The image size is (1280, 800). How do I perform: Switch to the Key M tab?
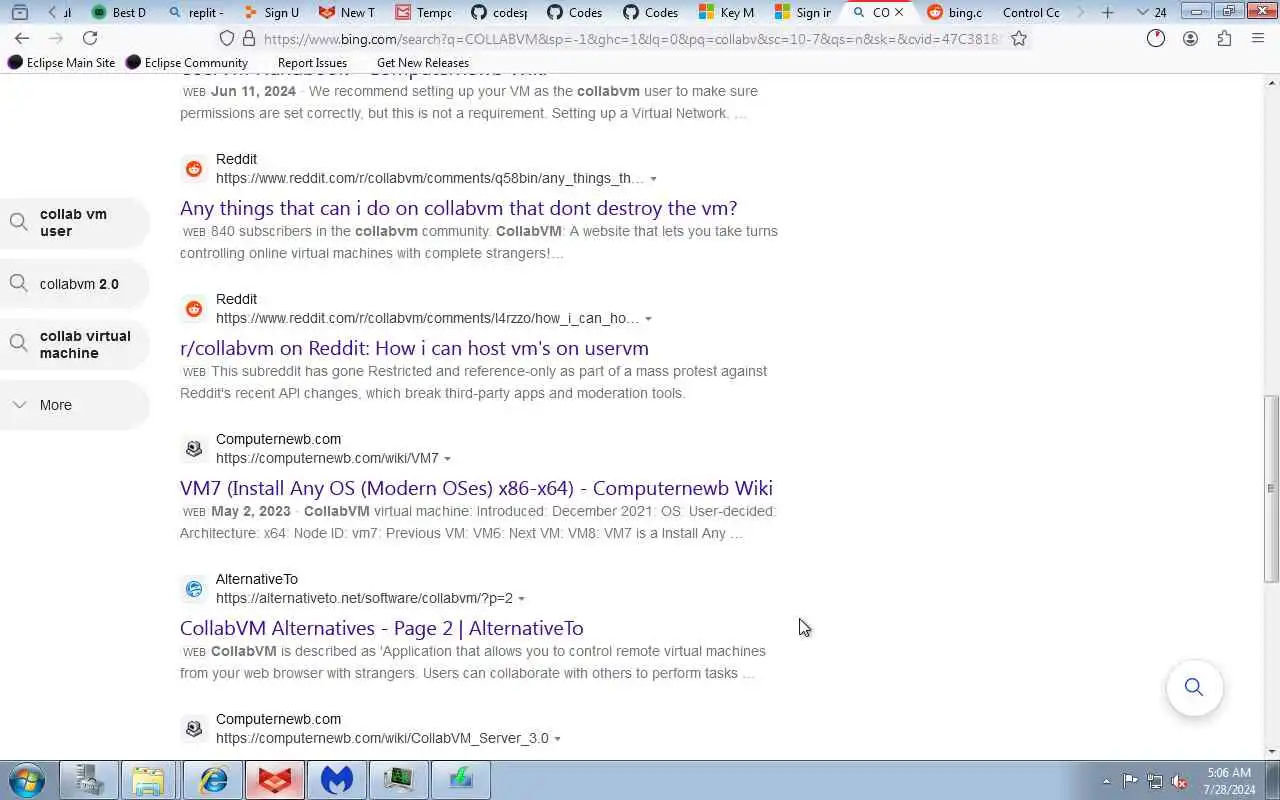pyautogui.click(x=727, y=12)
